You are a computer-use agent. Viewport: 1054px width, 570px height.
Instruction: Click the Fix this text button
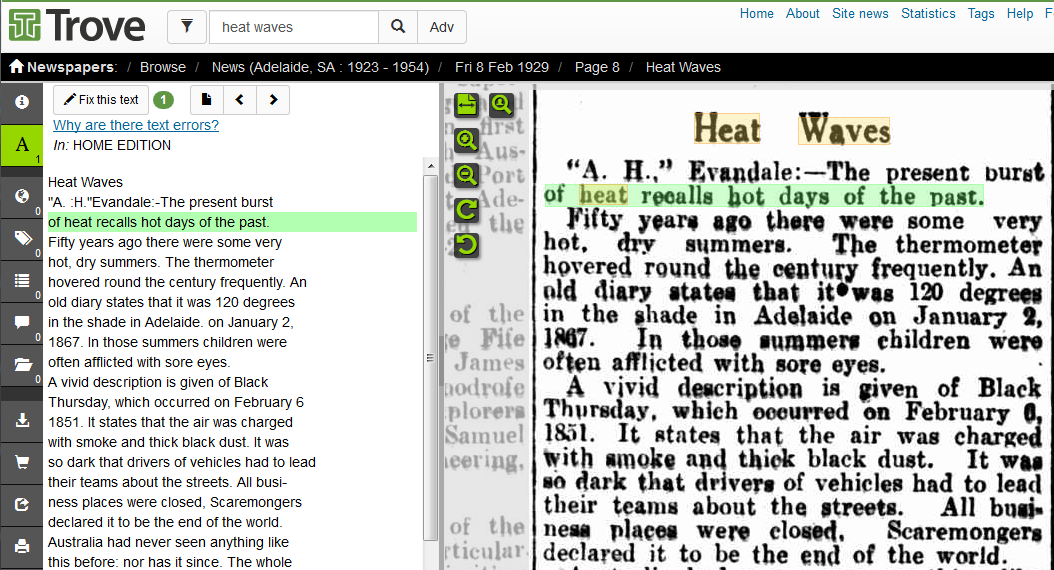[x=101, y=100]
